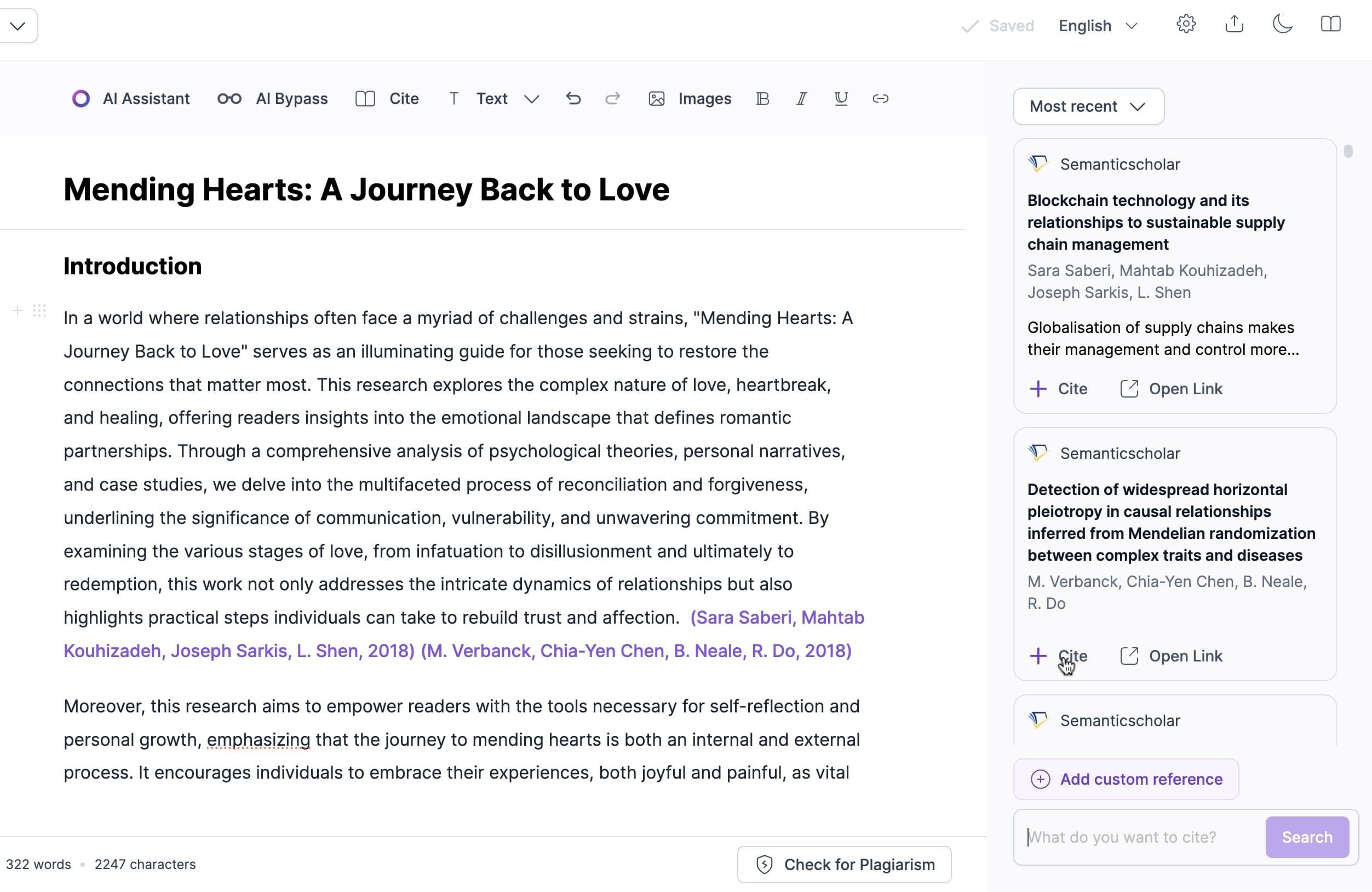This screenshot has width=1372, height=892.
Task: Toggle underline text formatting
Action: (841, 99)
